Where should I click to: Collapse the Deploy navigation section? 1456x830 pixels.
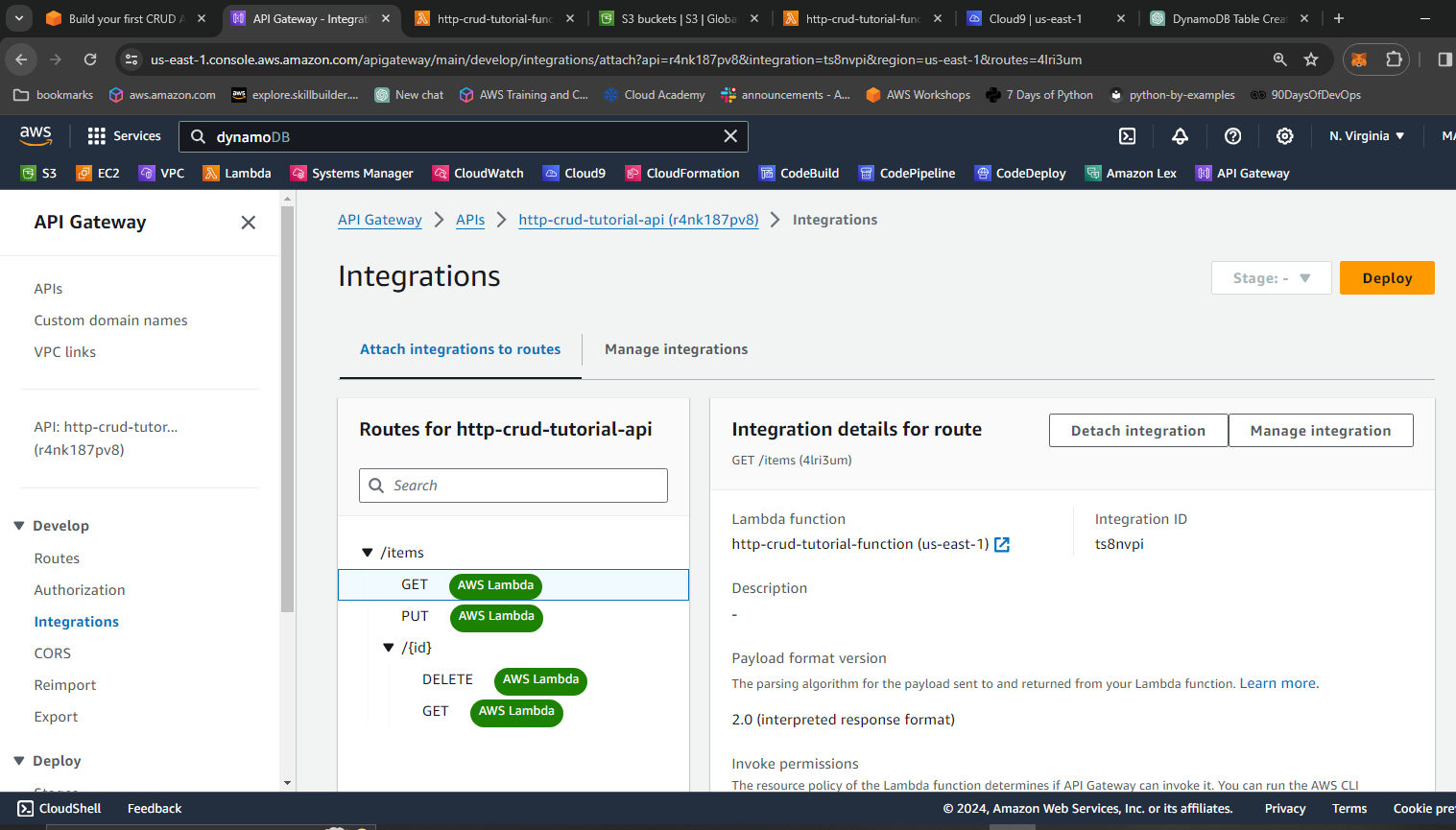point(19,761)
